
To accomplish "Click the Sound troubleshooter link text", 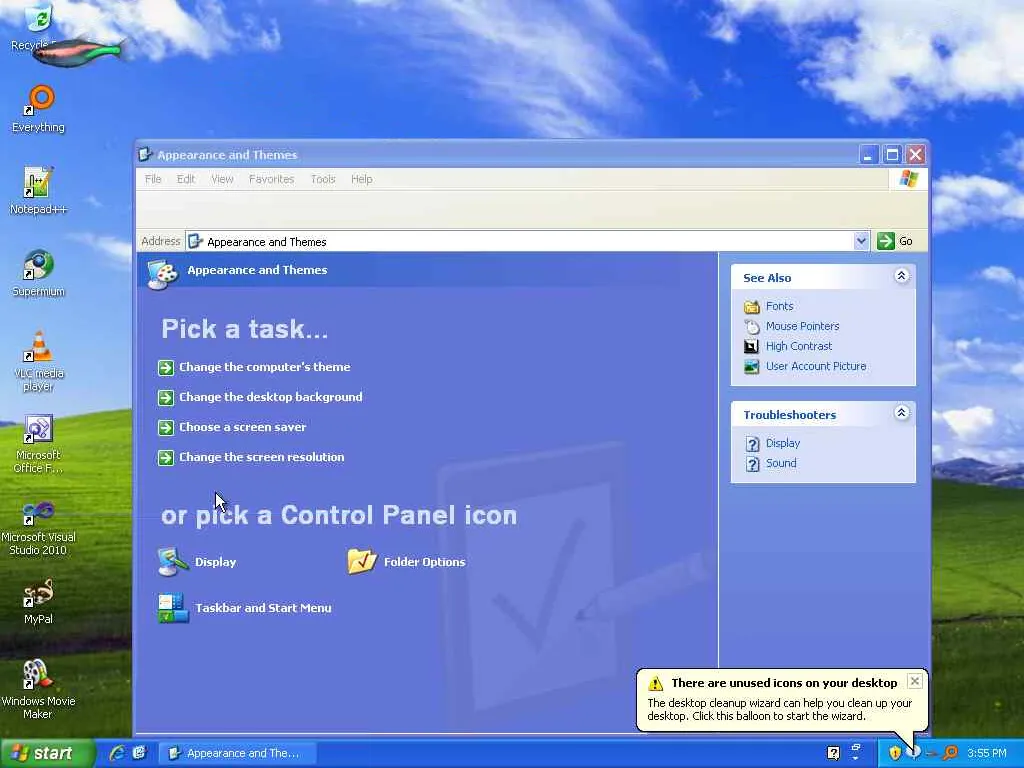I will [x=780, y=463].
